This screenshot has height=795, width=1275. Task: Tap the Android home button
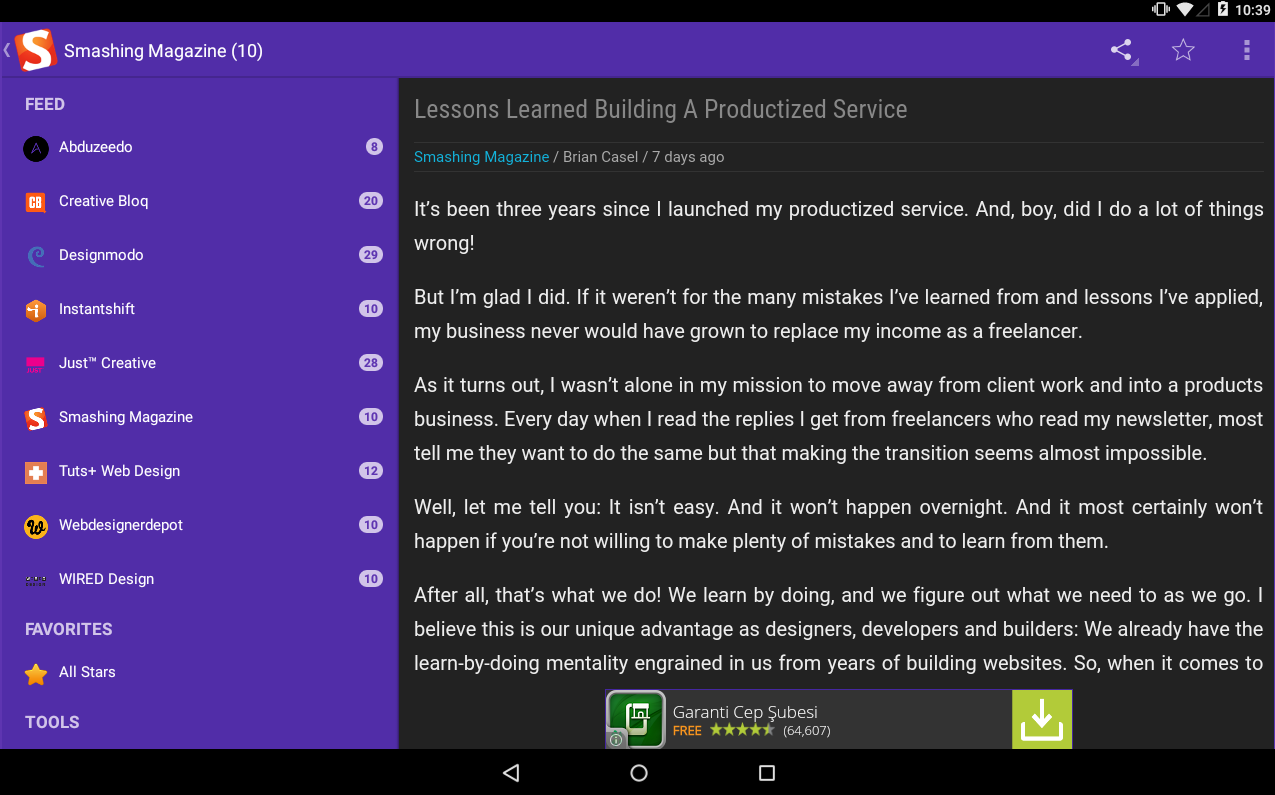point(639,773)
